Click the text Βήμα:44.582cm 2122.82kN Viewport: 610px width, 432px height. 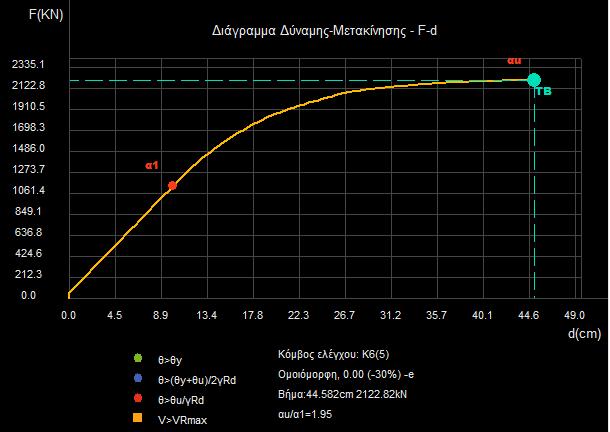coord(342,394)
